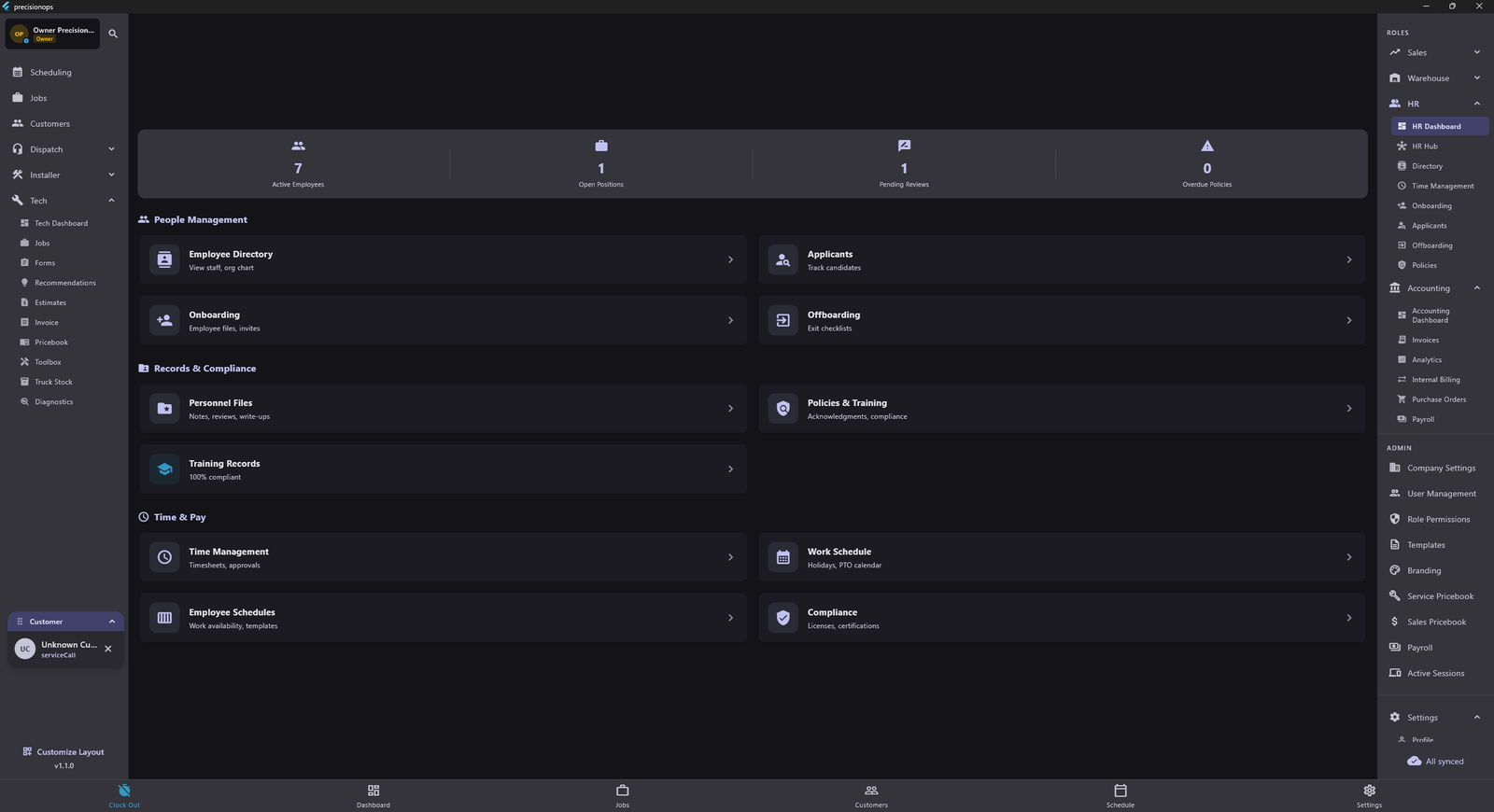Screen dimensions: 1494x812
Task: Open Role Permissions admin page
Action: (1438, 520)
